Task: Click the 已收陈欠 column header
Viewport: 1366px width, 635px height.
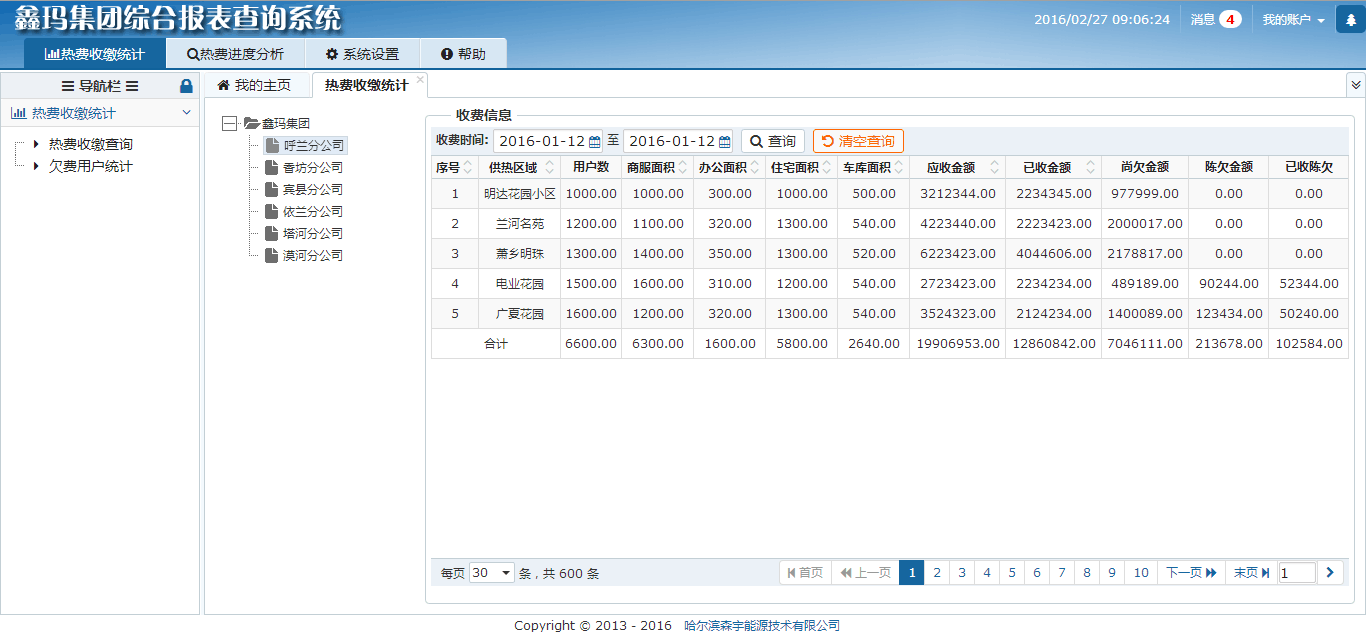Action: point(1309,167)
